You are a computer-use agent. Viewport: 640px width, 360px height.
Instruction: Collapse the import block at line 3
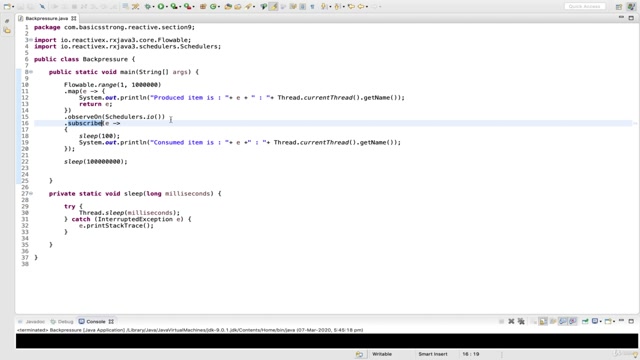point(31,40)
